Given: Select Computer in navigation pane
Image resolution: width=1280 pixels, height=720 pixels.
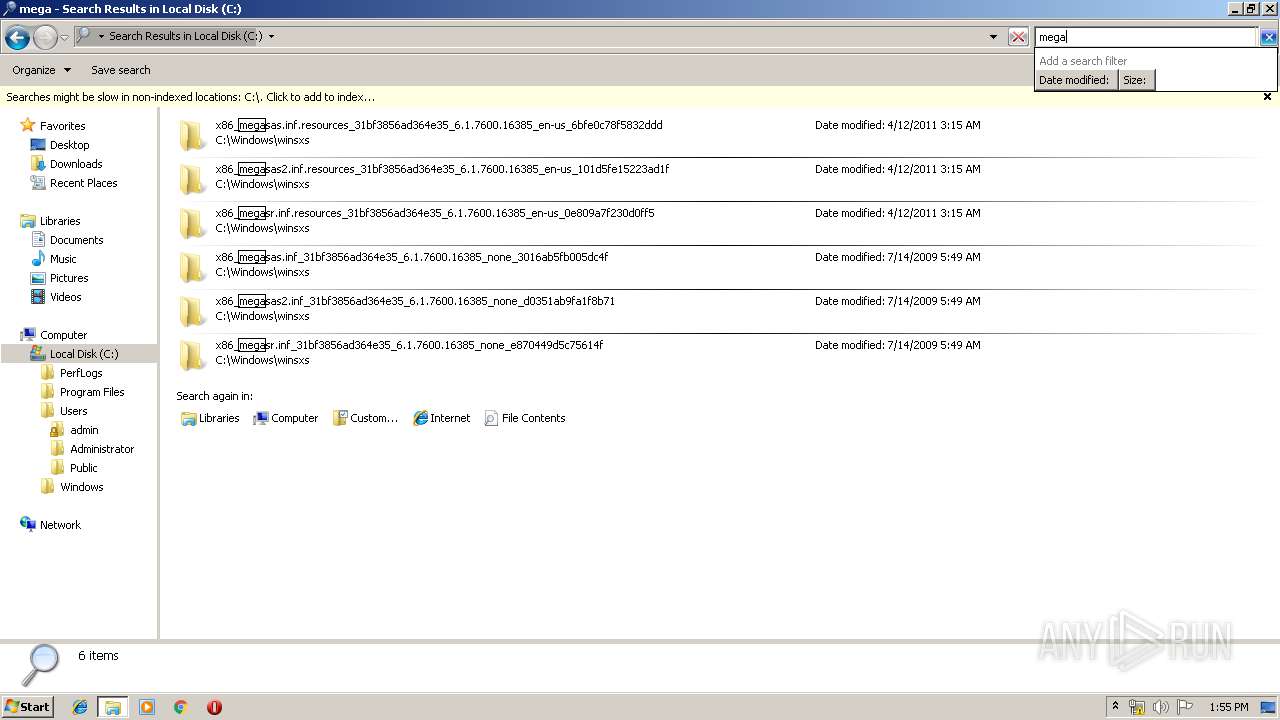Looking at the screenshot, I should click(63, 335).
